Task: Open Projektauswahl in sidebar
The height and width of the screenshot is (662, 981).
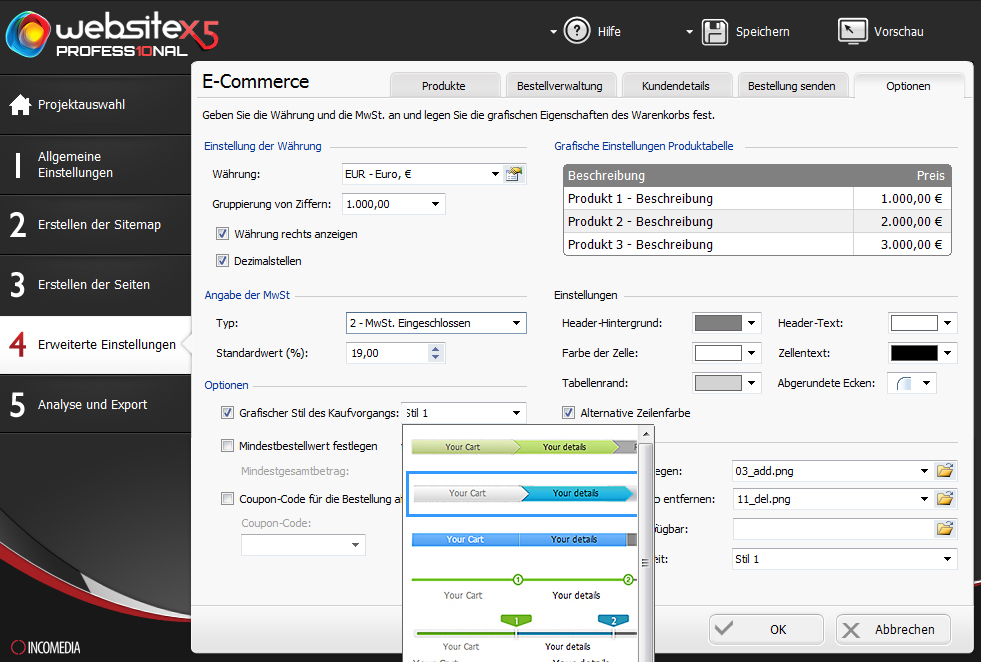Action: point(95,104)
